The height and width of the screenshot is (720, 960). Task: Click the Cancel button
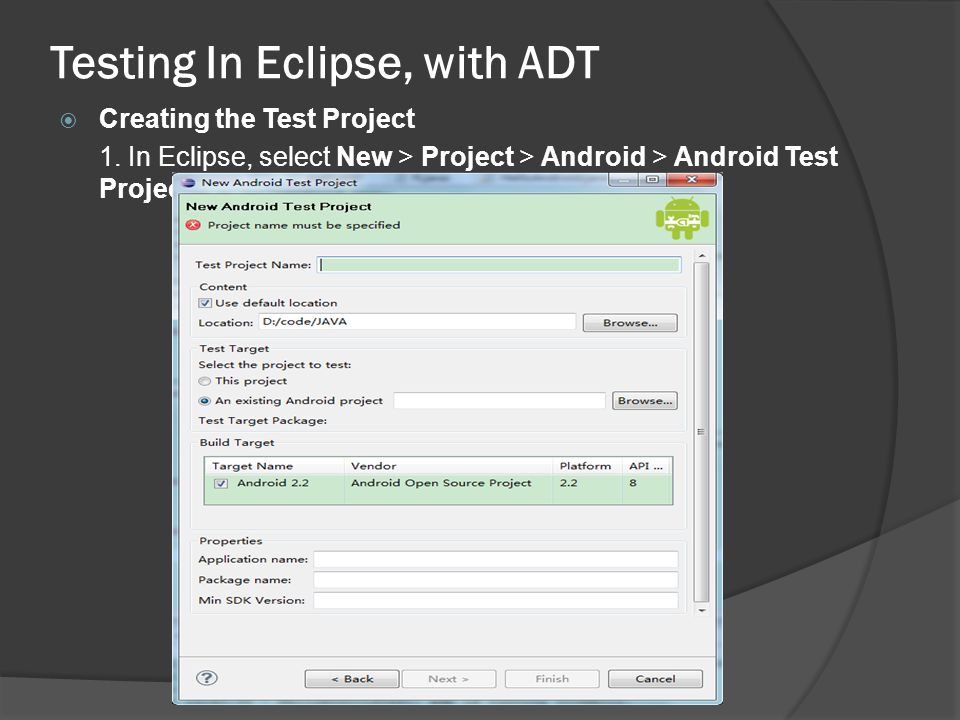655,679
